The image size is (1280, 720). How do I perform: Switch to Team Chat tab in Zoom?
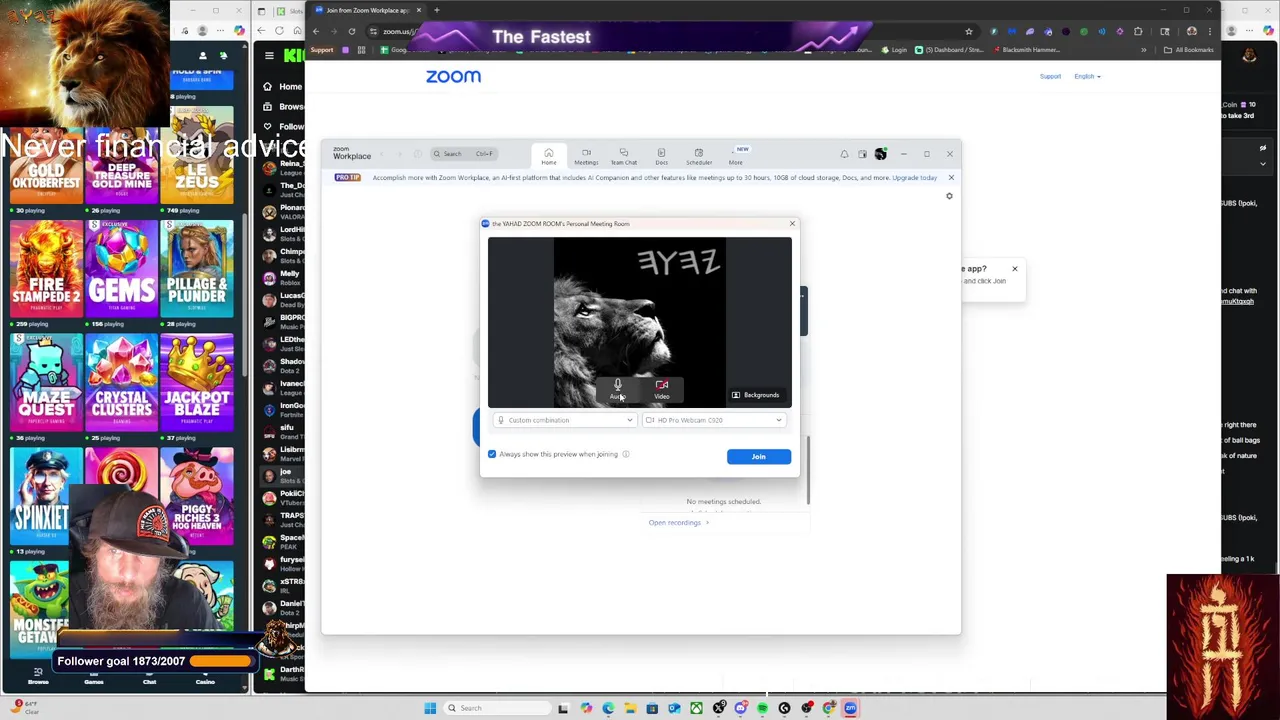pyautogui.click(x=623, y=156)
